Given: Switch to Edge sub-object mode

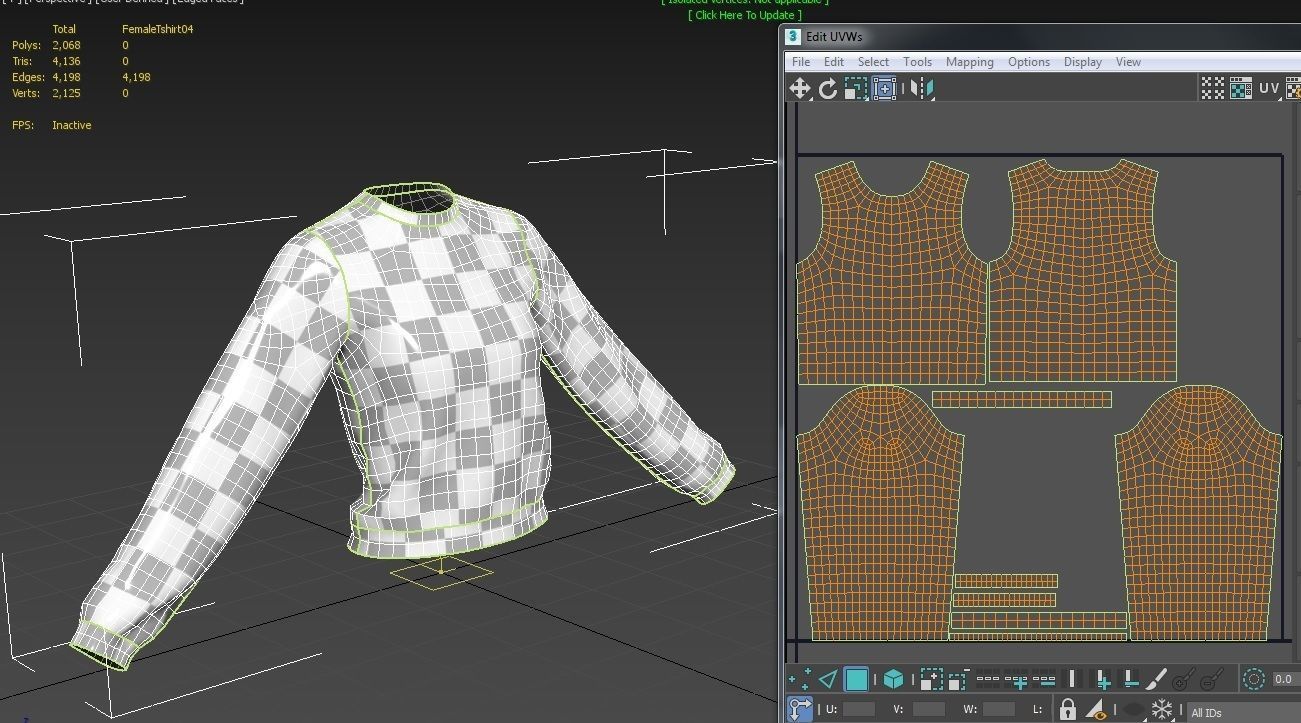Looking at the screenshot, I should coord(828,679).
